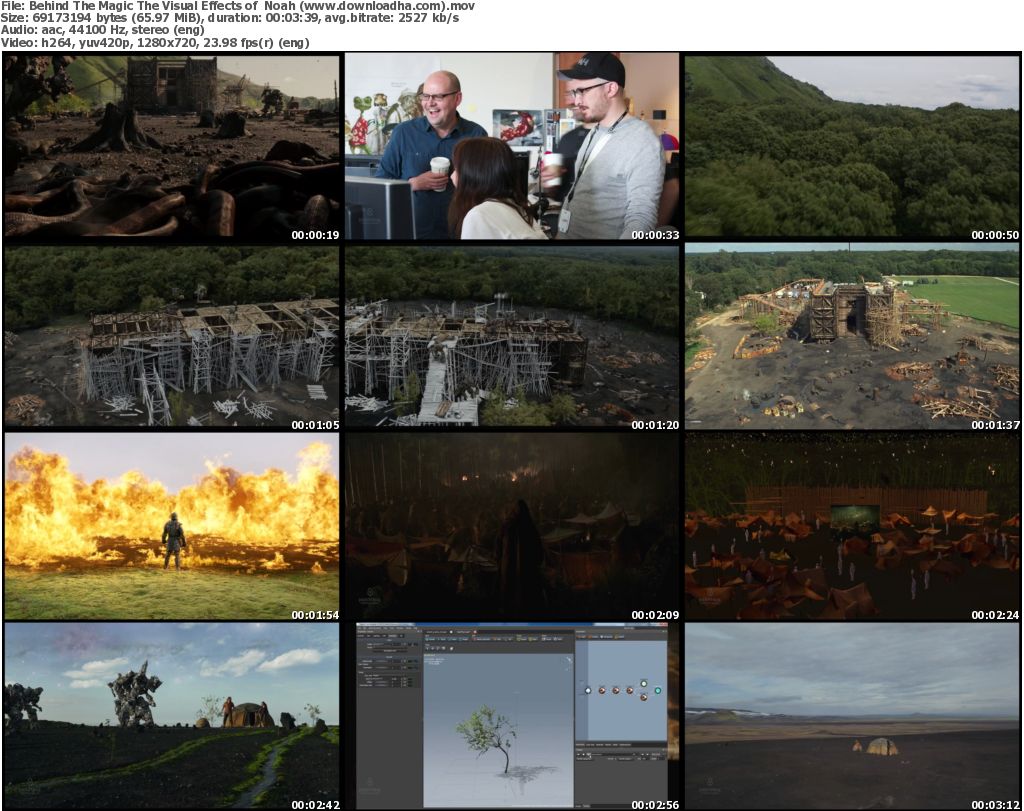Click the 00:02:42 timestamp label
Image resolution: width=1024 pixels, height=811 pixels.
click(315, 805)
